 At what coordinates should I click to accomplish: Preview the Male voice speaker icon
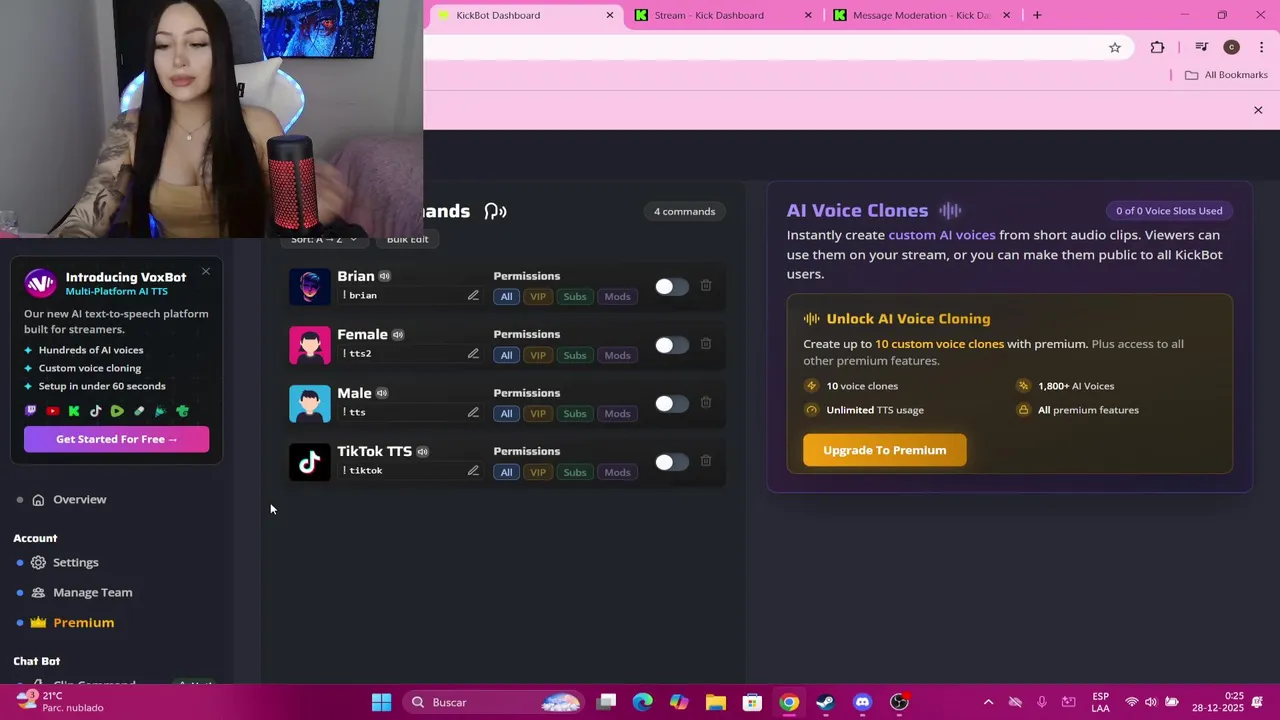[x=382, y=393]
